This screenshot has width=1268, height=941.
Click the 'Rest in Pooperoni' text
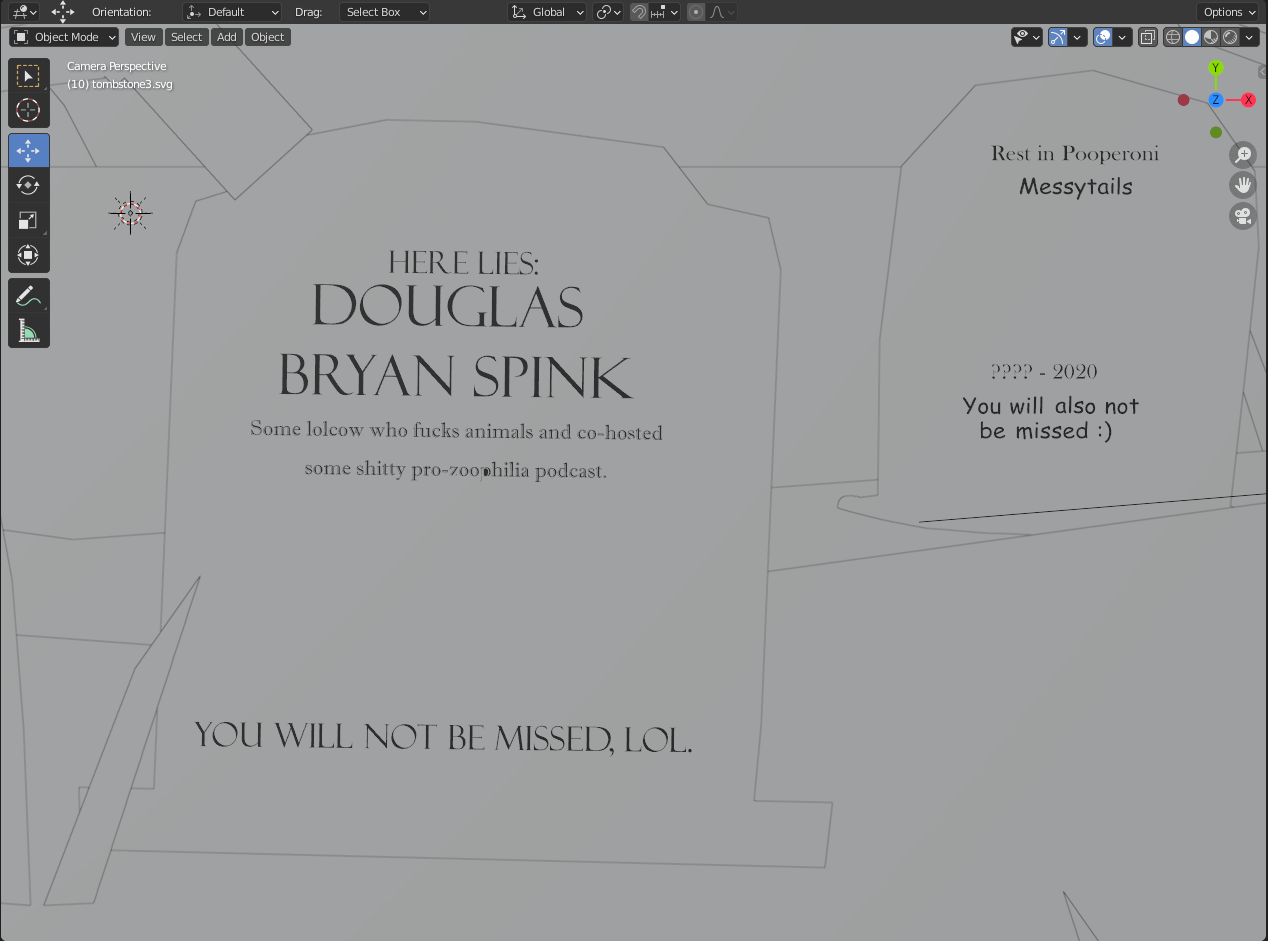(x=1075, y=153)
